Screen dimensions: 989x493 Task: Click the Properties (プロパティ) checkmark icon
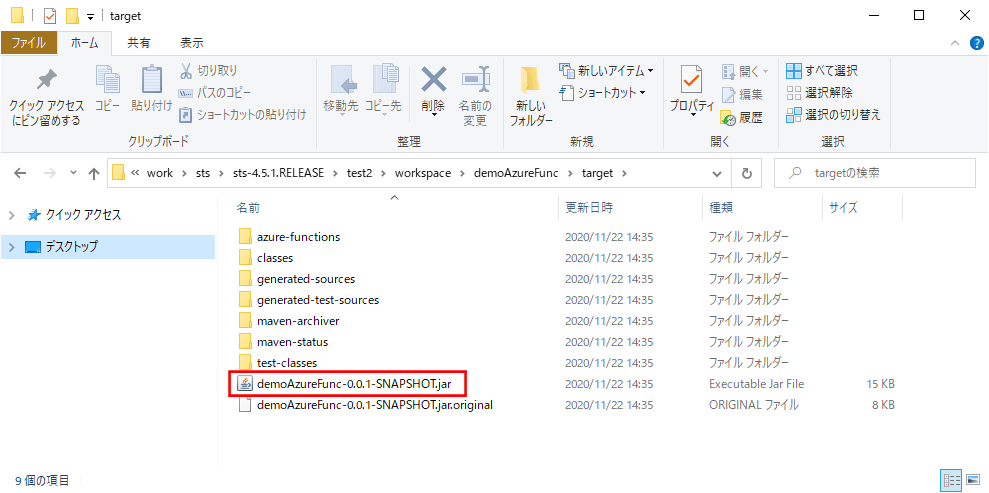coord(692,79)
